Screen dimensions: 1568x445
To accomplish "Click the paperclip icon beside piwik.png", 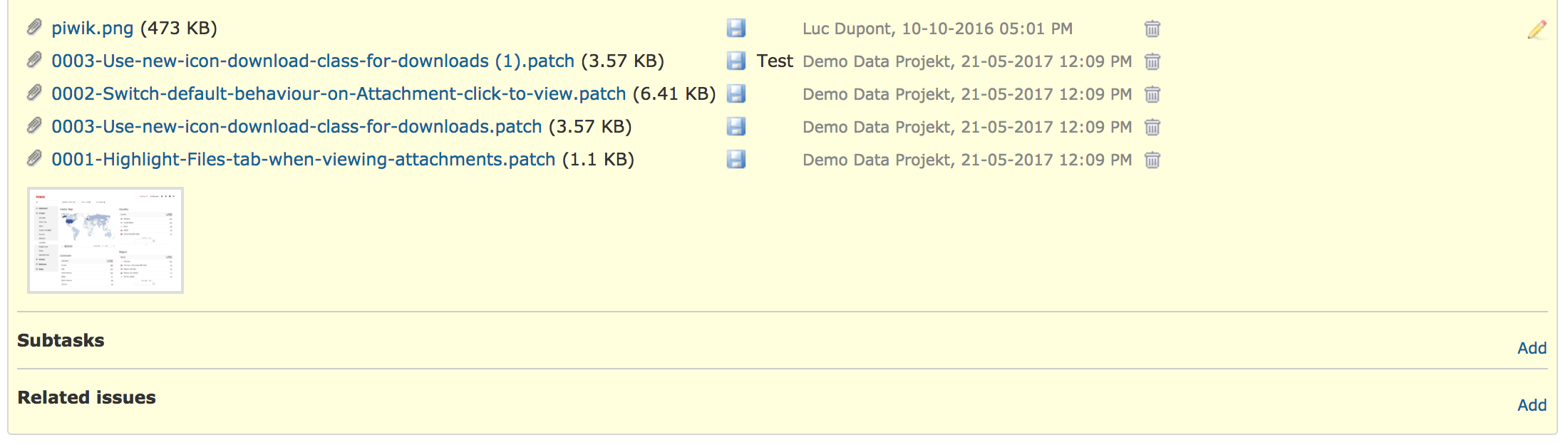I will 34,28.
